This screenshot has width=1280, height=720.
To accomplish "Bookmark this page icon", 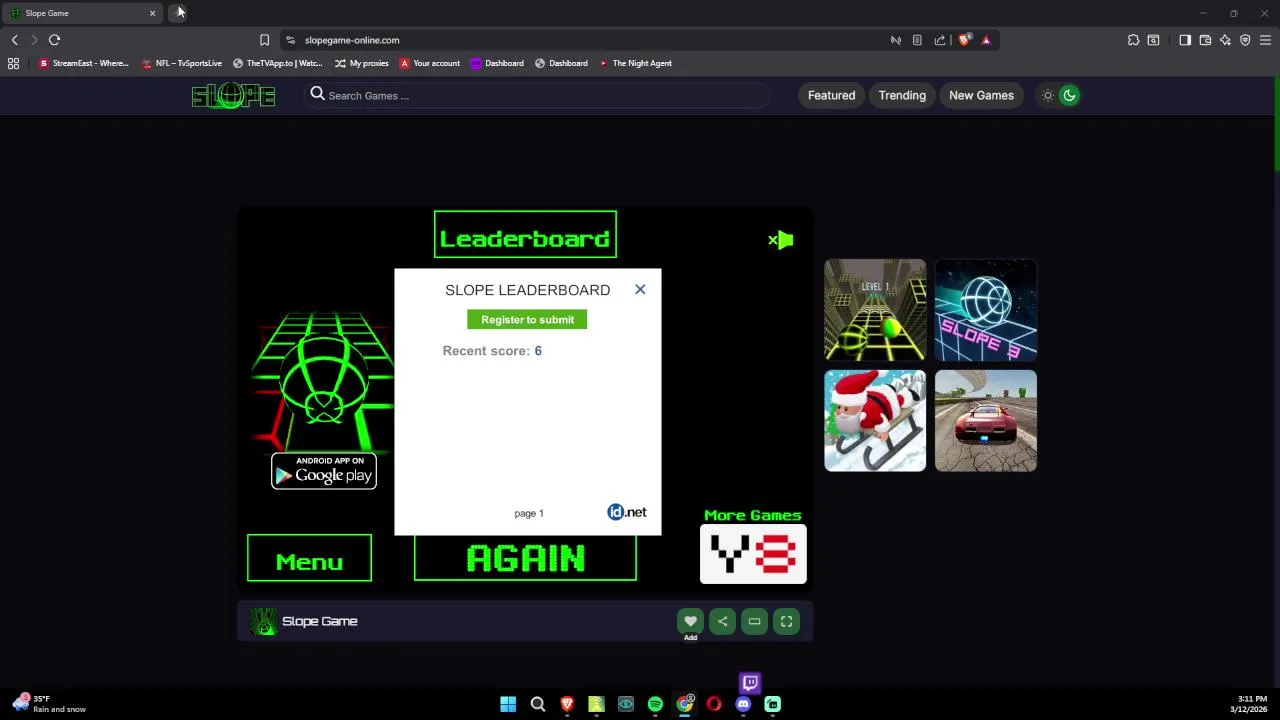I will [x=264, y=40].
